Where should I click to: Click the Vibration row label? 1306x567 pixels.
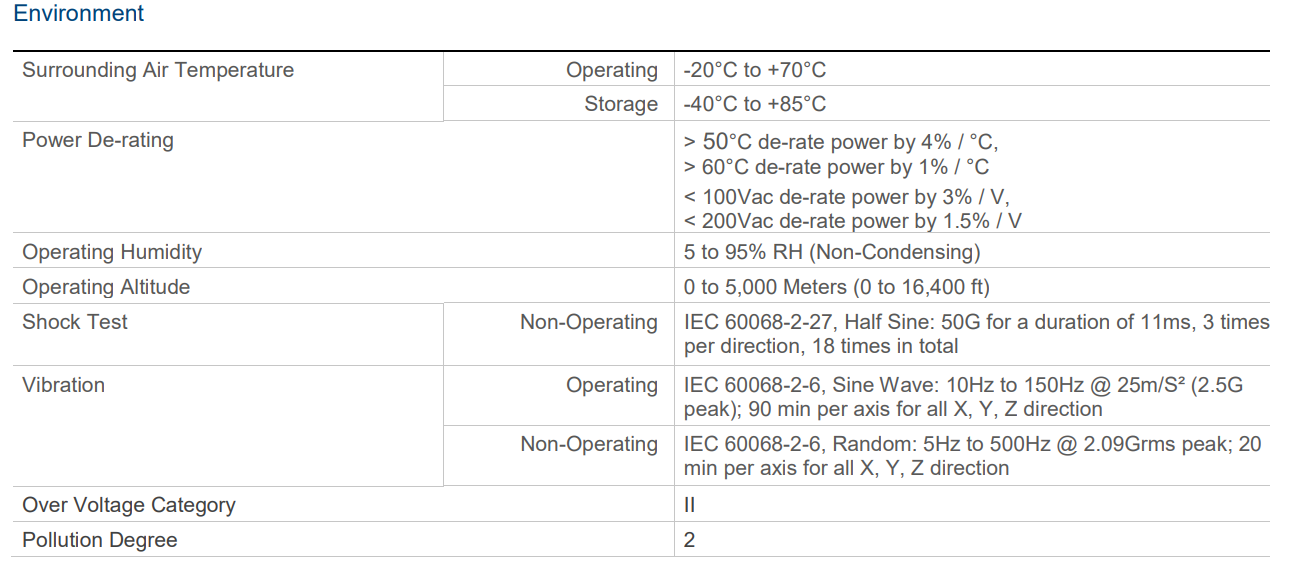click(x=63, y=385)
